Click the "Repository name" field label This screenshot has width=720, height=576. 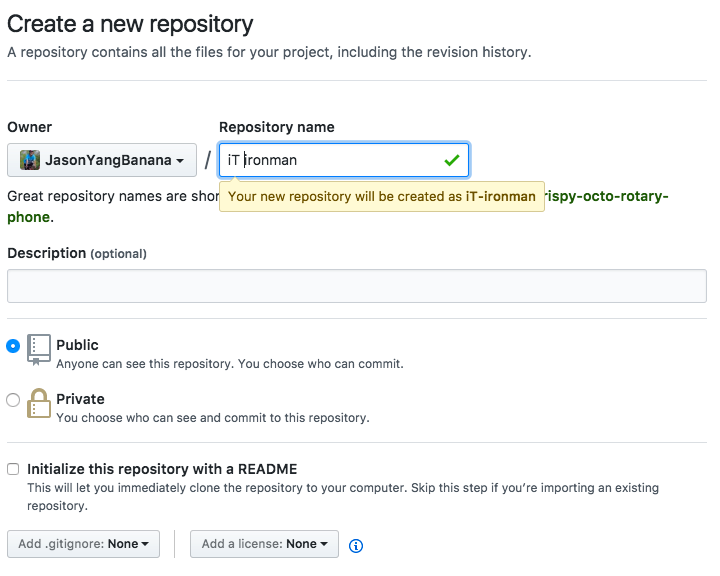277,127
